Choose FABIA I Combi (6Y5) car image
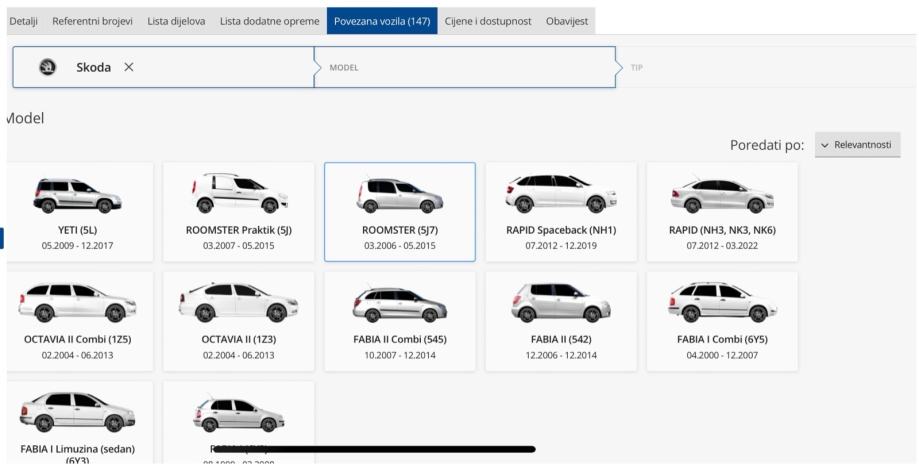Viewport: 919px width, 464px height. [x=722, y=302]
